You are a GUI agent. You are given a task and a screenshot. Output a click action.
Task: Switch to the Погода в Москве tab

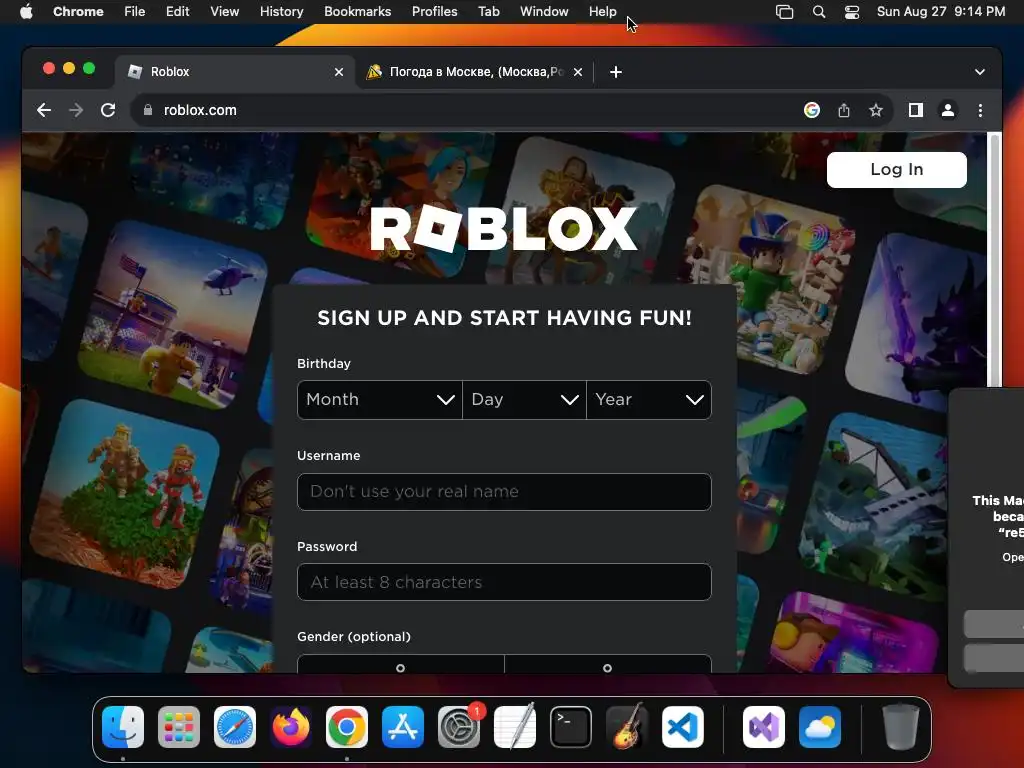[x=475, y=72]
